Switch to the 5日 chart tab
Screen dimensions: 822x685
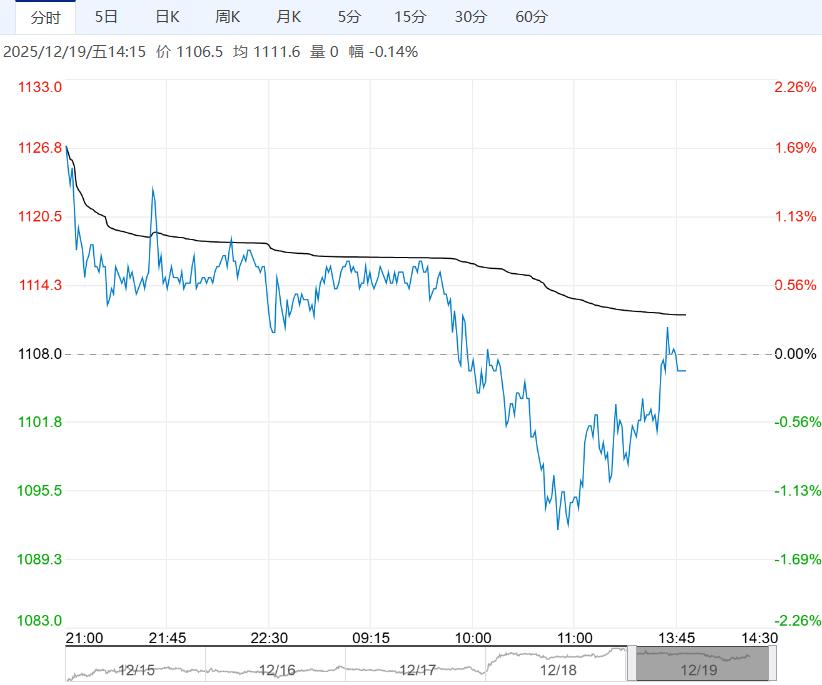click(104, 17)
